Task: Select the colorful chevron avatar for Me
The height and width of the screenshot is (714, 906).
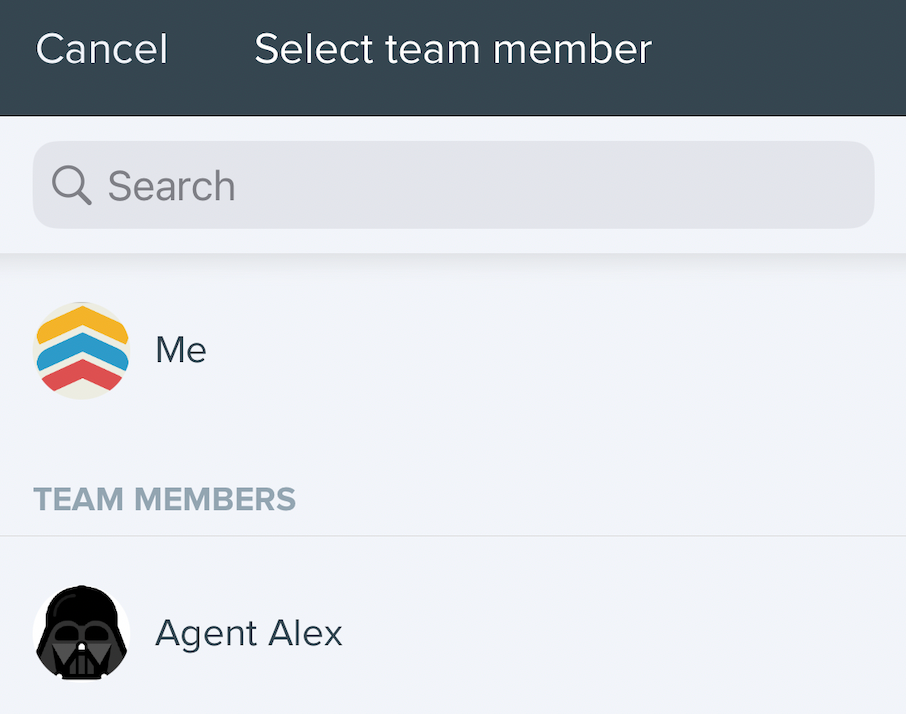Action: click(x=81, y=351)
